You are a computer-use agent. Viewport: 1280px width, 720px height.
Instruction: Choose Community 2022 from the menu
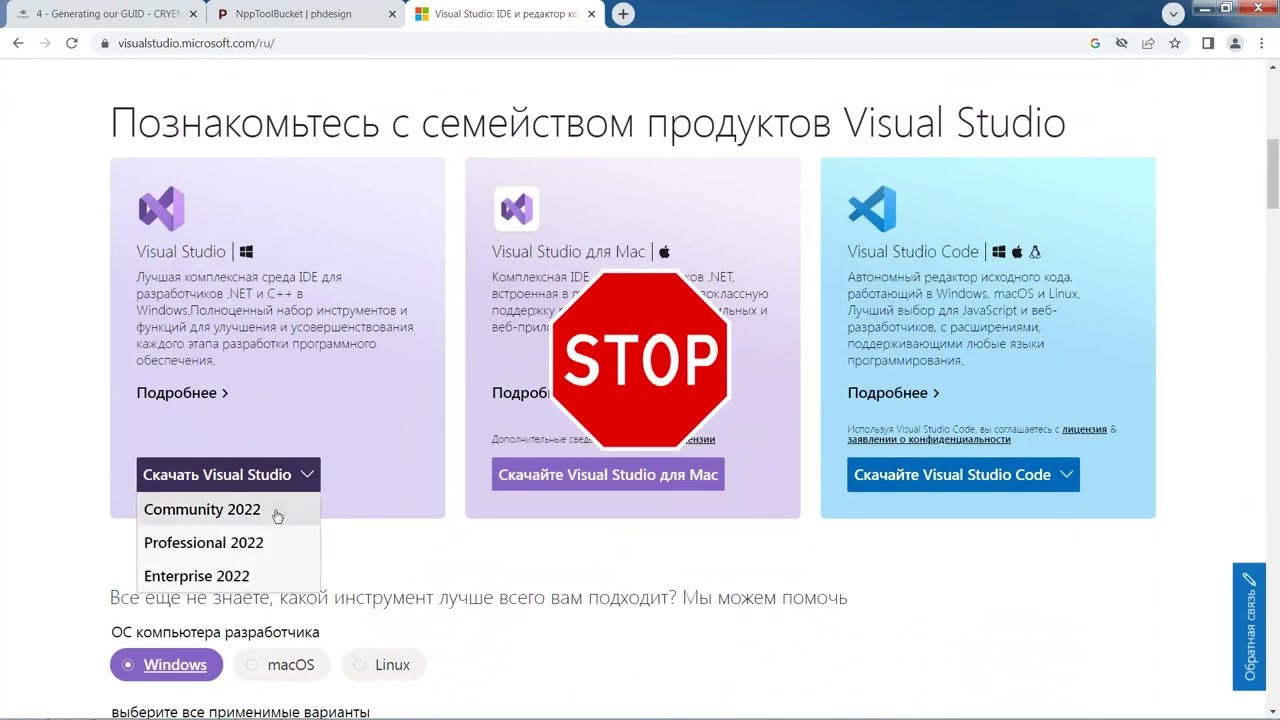click(228, 509)
